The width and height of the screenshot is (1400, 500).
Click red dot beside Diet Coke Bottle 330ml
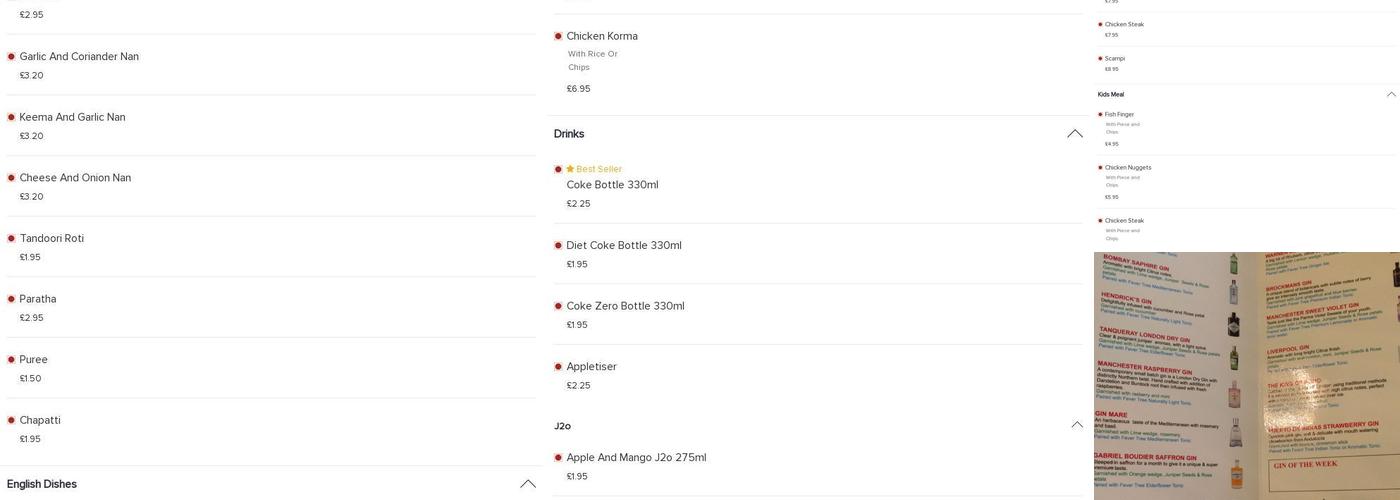coord(558,246)
